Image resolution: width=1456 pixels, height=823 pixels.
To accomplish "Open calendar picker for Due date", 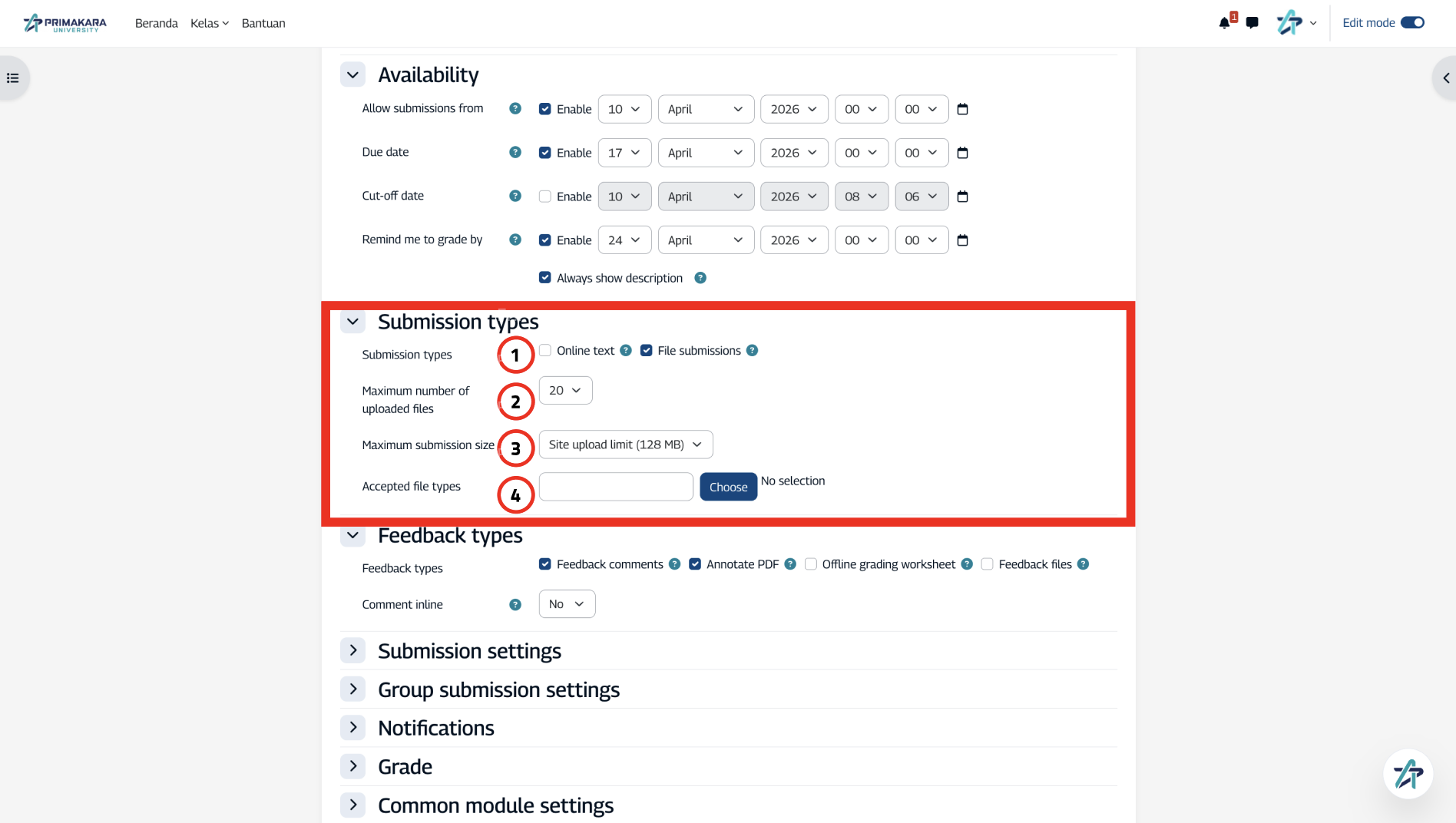I will click(962, 153).
